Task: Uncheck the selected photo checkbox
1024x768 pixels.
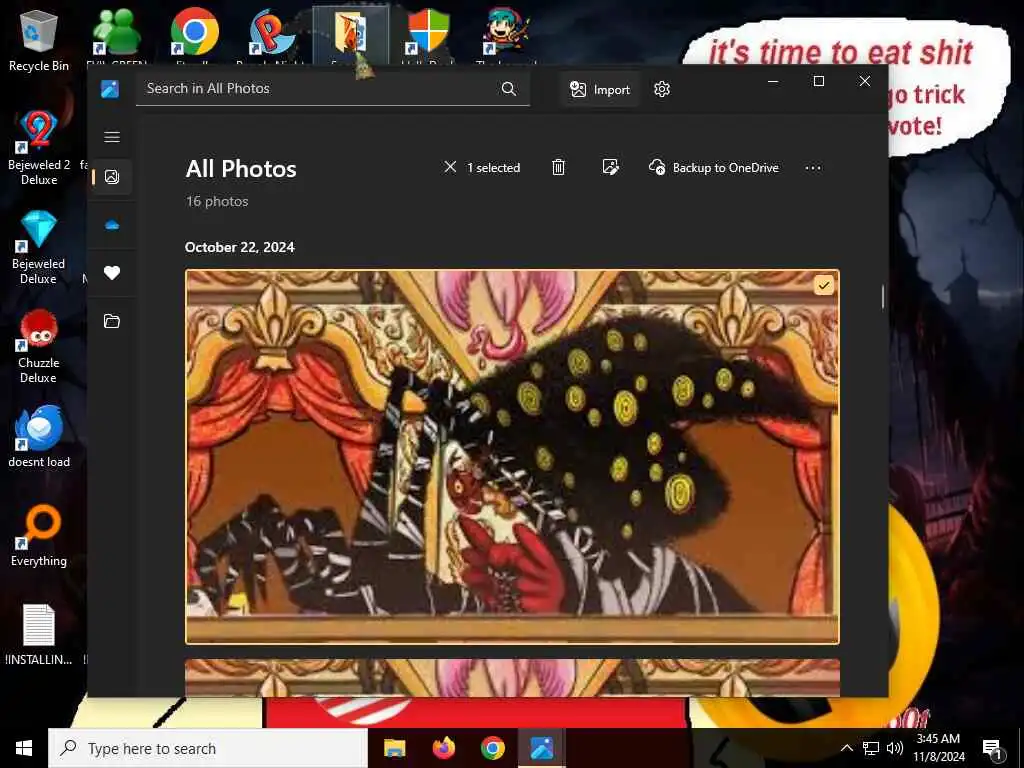Action: coord(824,285)
